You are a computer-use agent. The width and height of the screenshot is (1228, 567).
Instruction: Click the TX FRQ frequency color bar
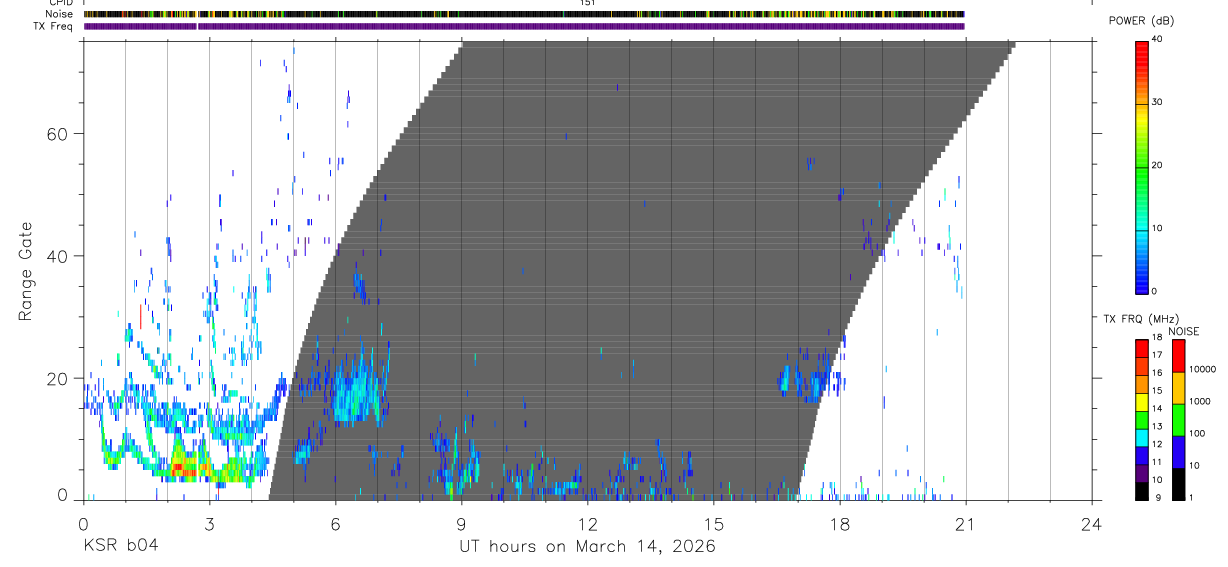1142,420
